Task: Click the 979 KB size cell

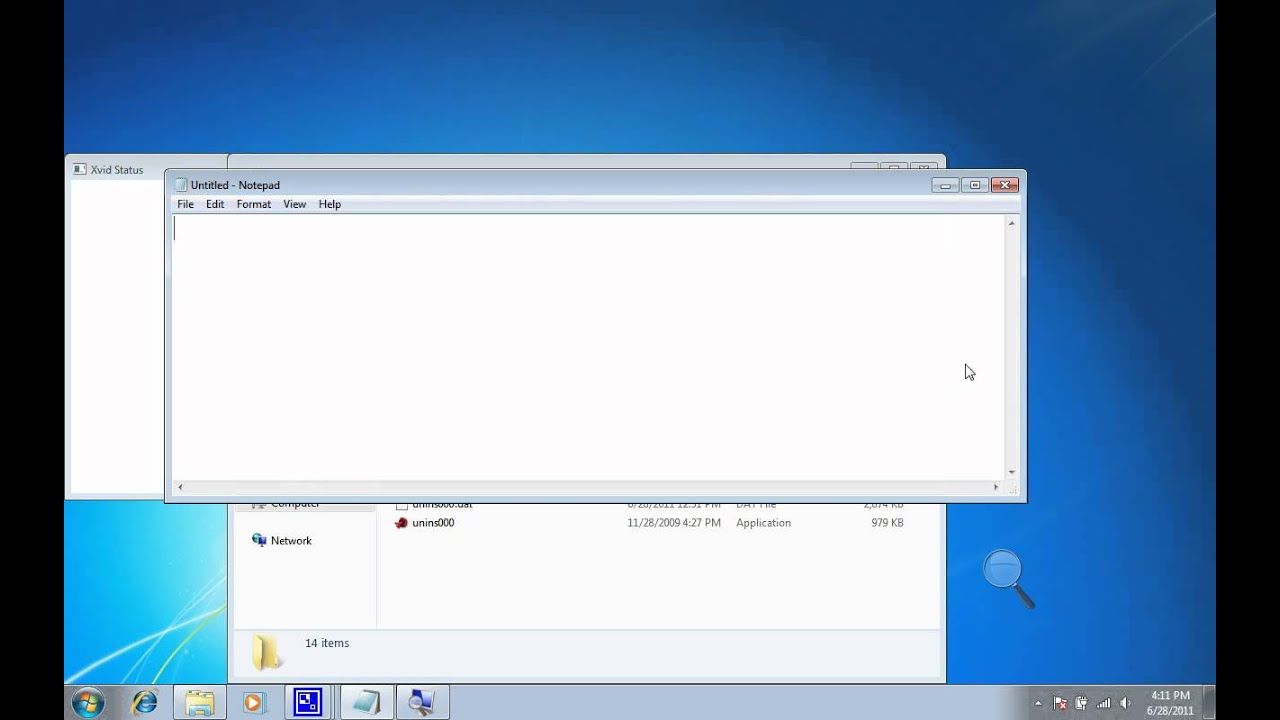Action: pos(887,523)
